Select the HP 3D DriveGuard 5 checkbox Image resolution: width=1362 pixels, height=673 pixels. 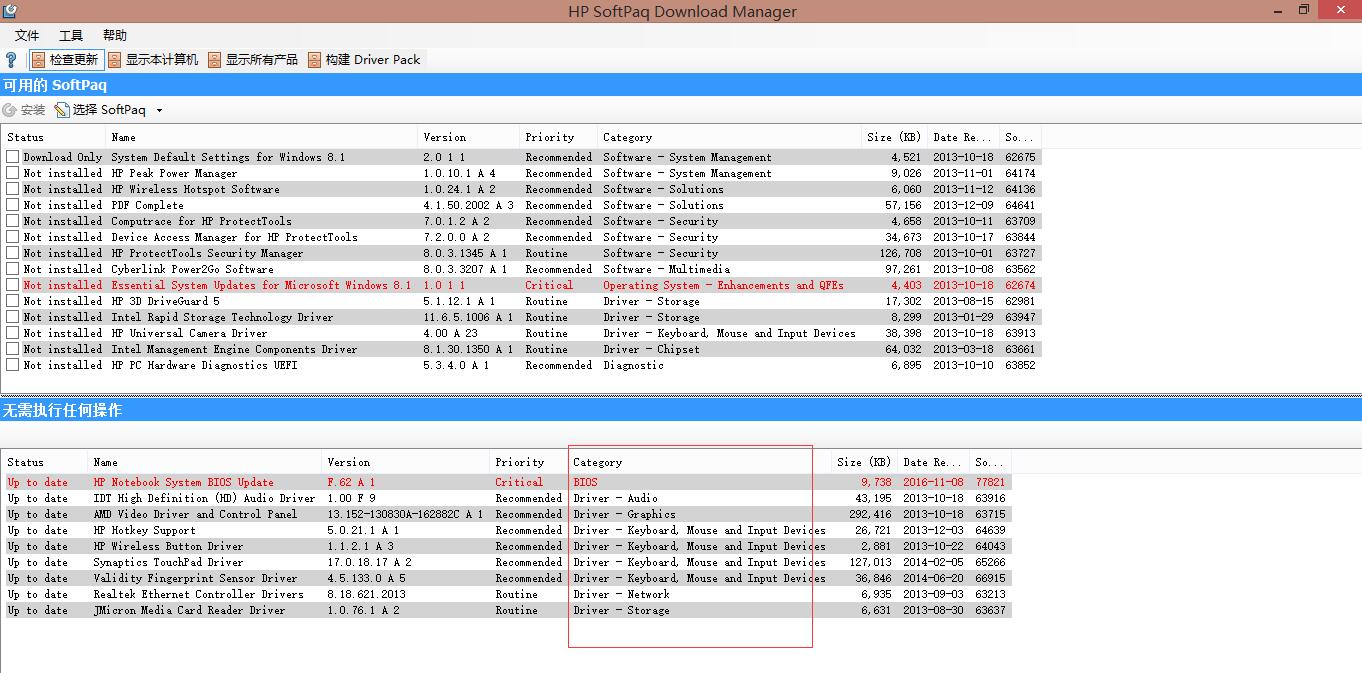(13, 301)
